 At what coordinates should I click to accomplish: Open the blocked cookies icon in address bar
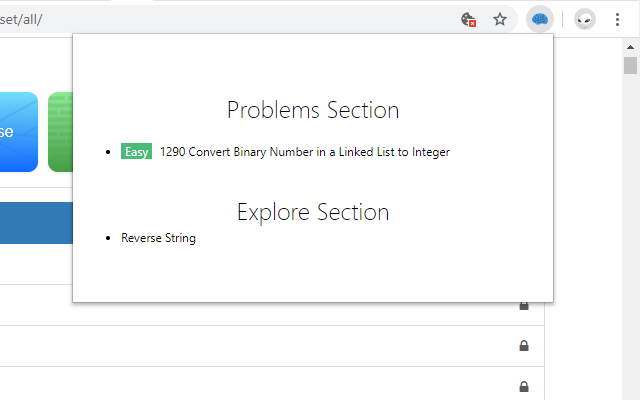coord(468,19)
